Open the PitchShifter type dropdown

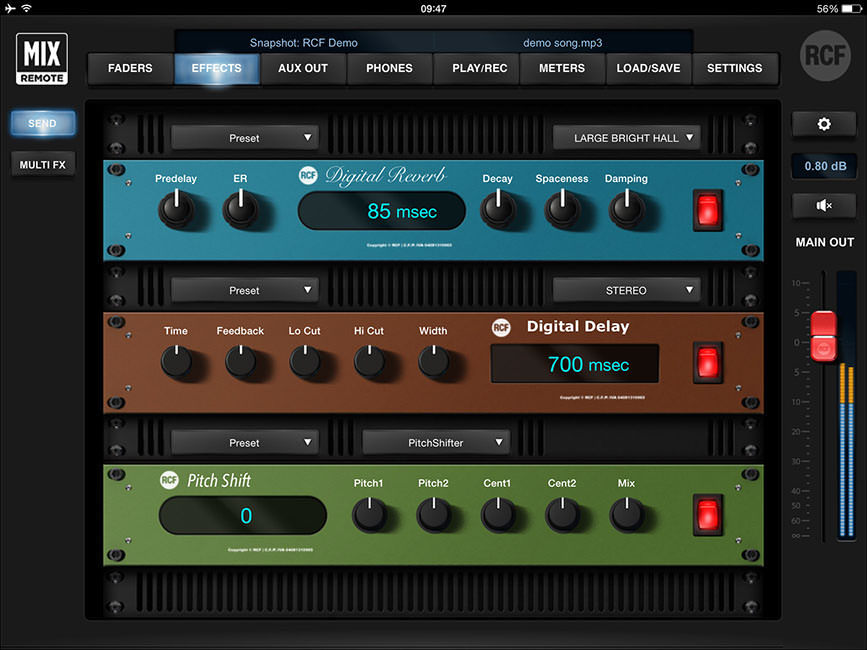[436, 442]
